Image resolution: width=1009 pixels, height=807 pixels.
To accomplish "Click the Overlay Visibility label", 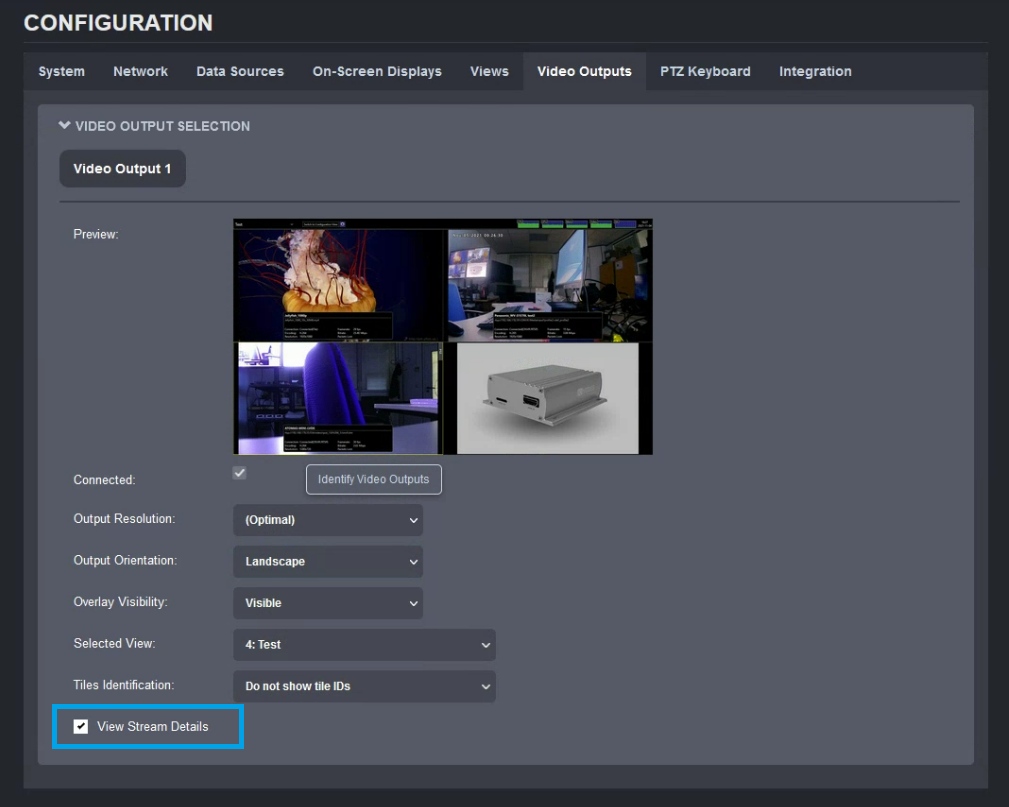I will pos(120,602).
